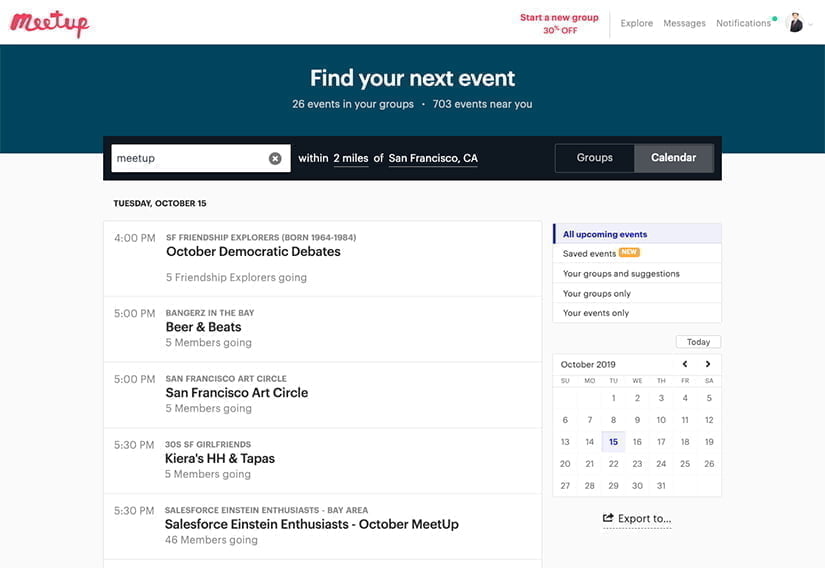
Task: Open Start a new group link
Action: 559,24
